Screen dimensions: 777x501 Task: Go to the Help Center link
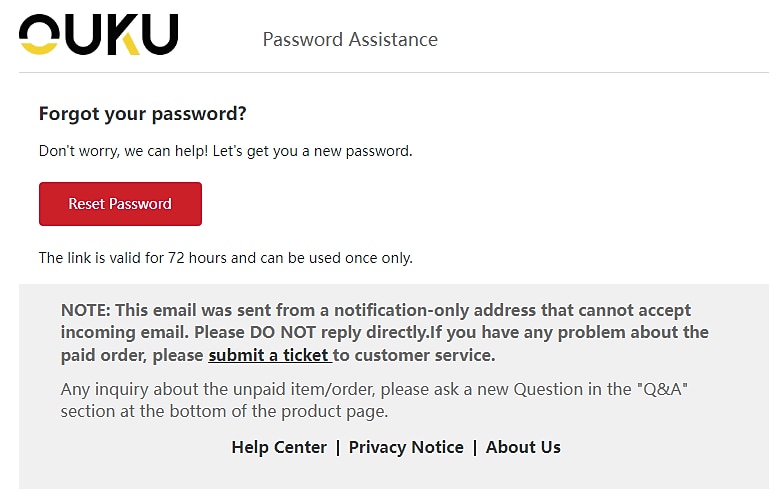(279, 447)
